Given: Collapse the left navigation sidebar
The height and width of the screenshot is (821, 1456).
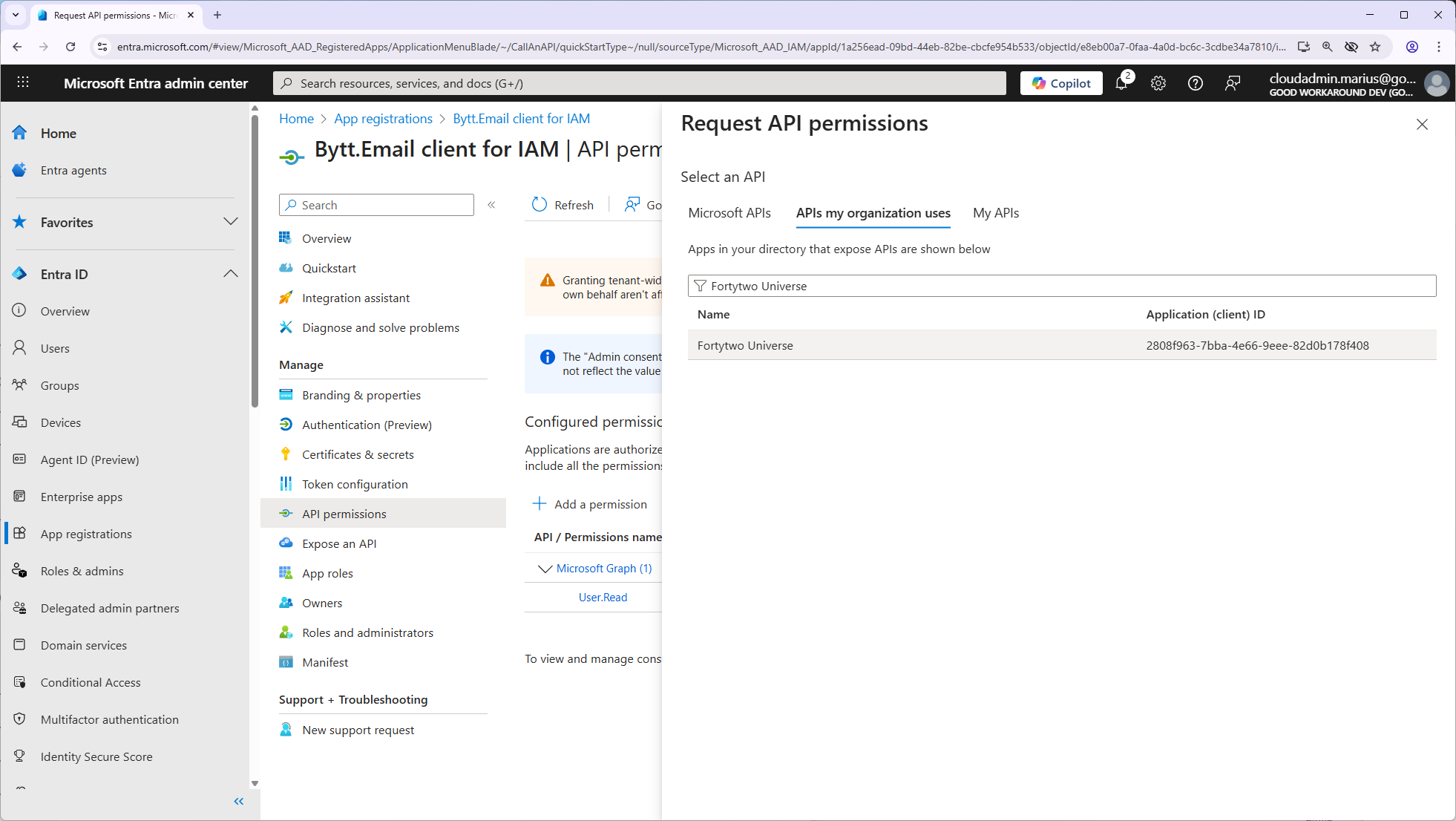Looking at the screenshot, I should click(x=238, y=801).
